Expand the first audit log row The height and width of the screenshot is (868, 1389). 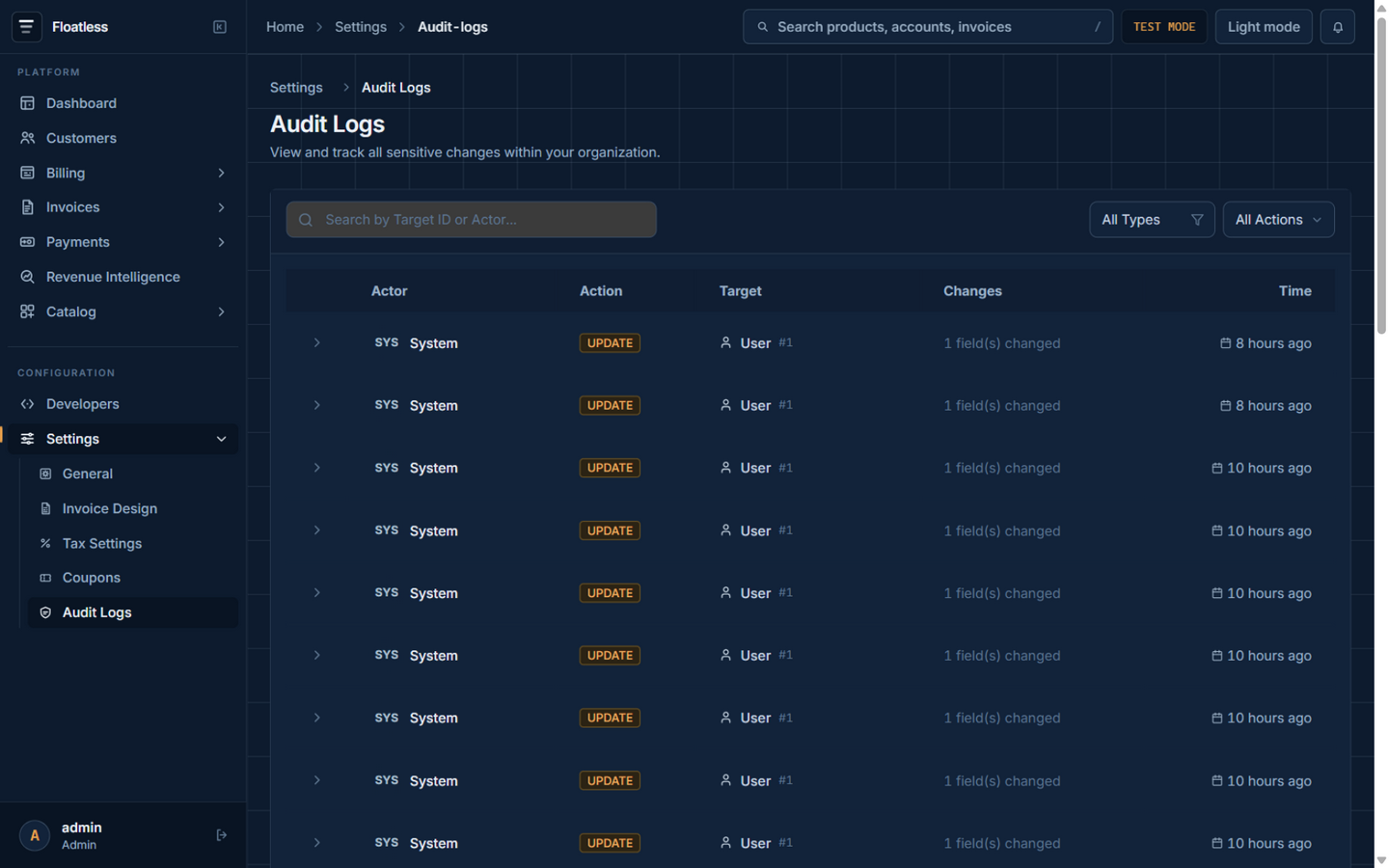coord(316,343)
